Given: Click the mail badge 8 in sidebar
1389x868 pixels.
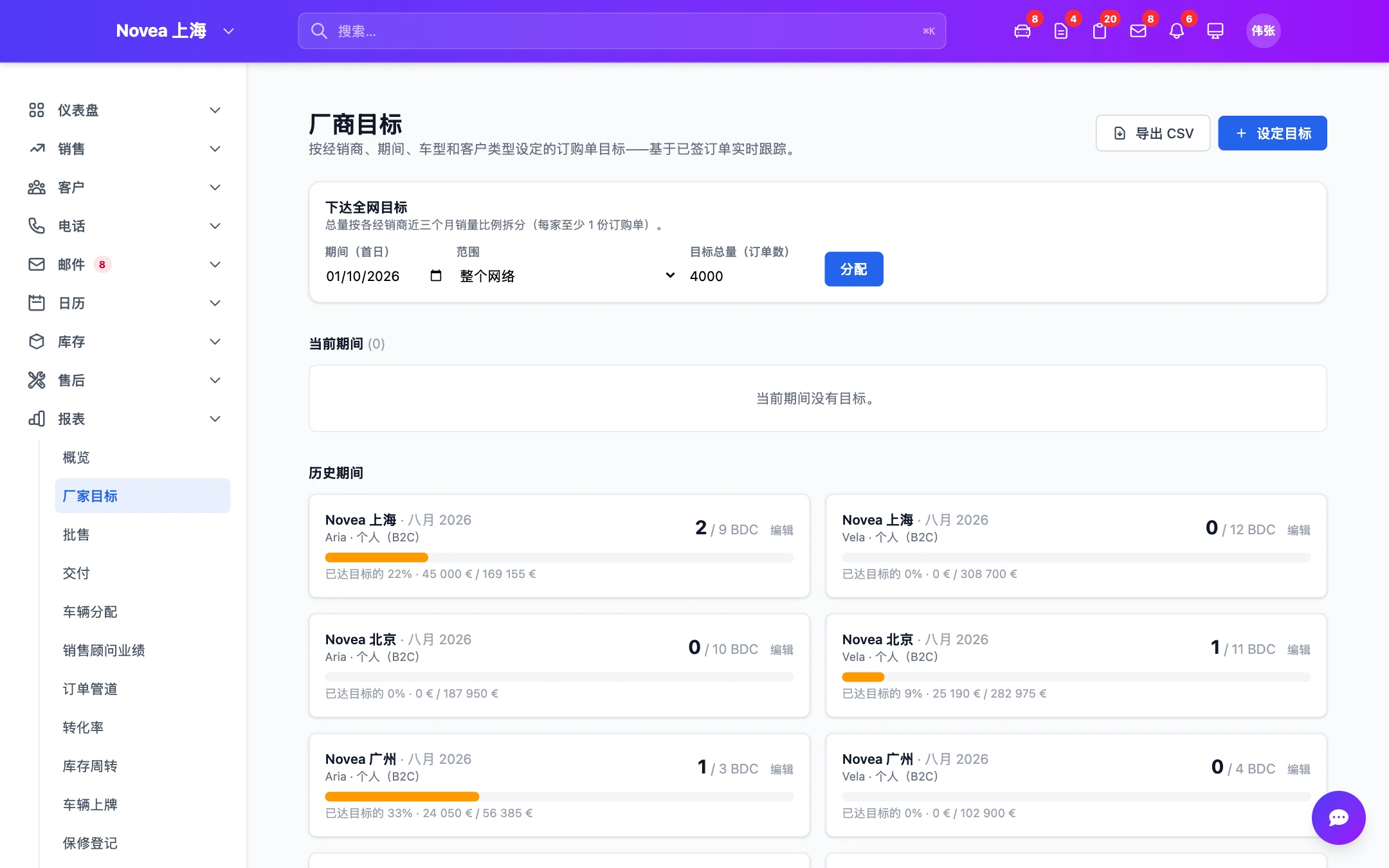Looking at the screenshot, I should pyautogui.click(x=102, y=264).
